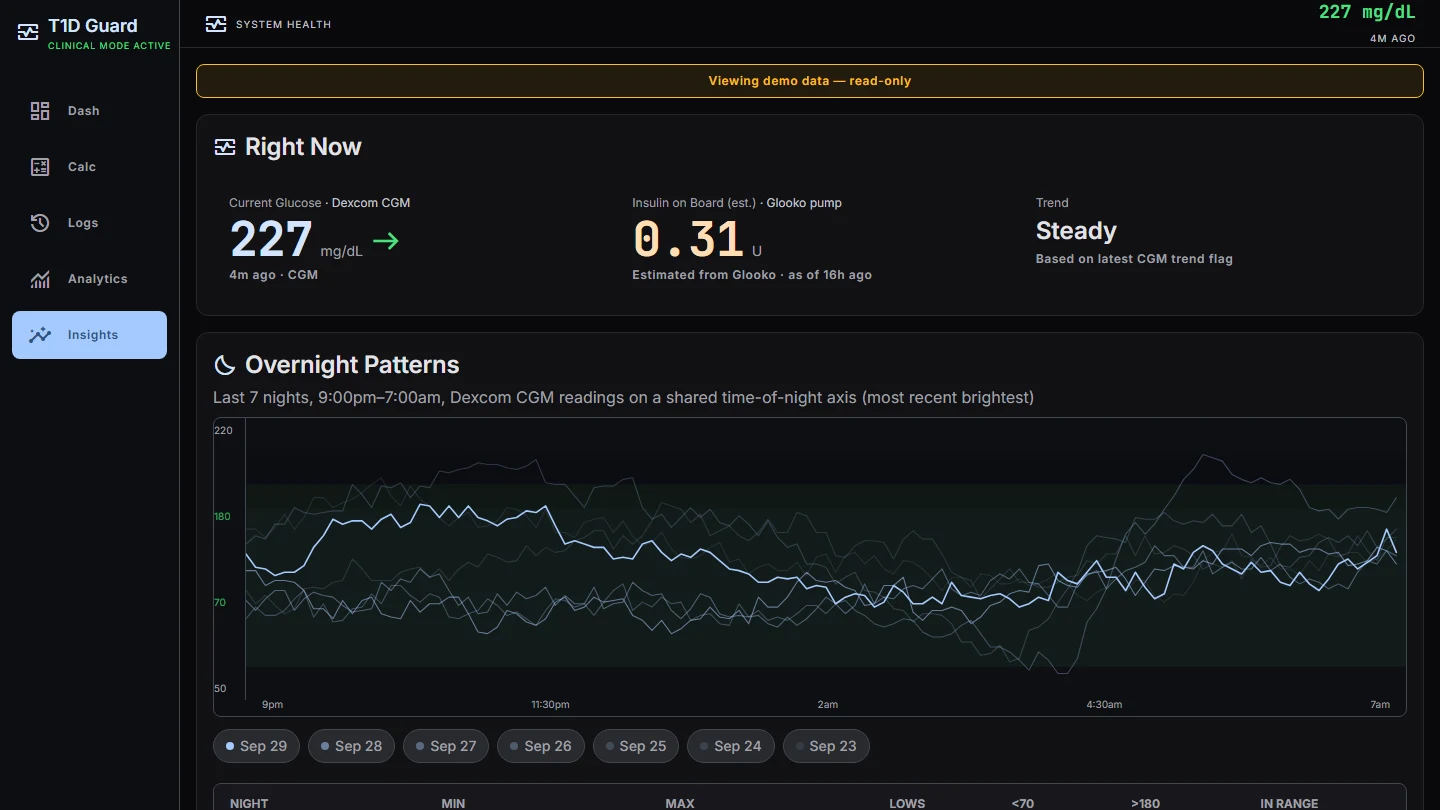The width and height of the screenshot is (1440, 810).
Task: Select the Insights menu item
Action: [89, 335]
